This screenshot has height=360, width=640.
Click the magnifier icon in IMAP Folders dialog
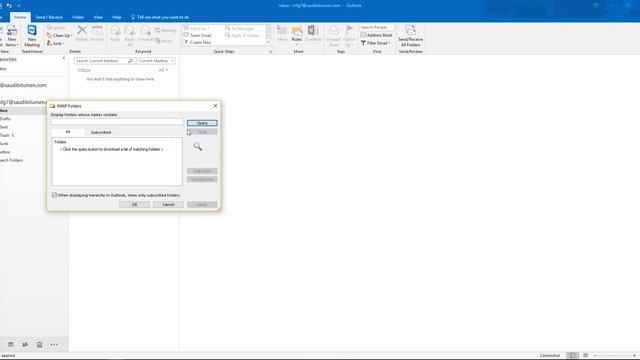(198, 147)
